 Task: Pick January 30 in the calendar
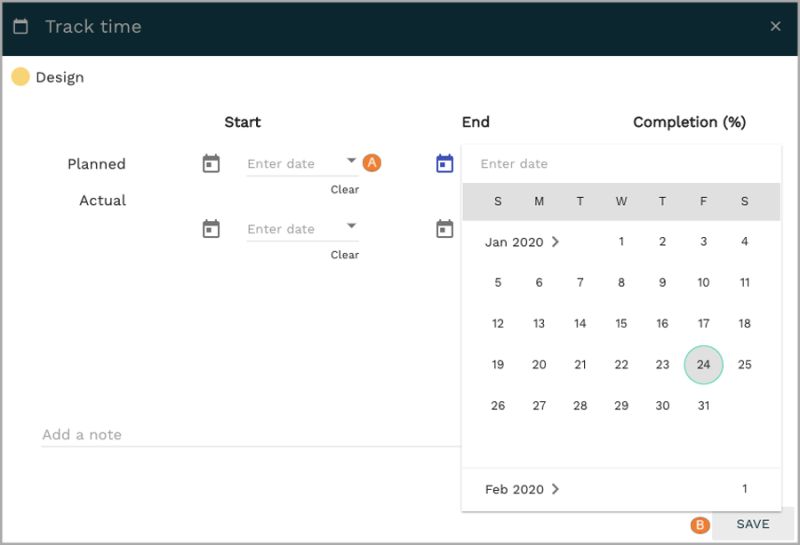[x=662, y=406]
